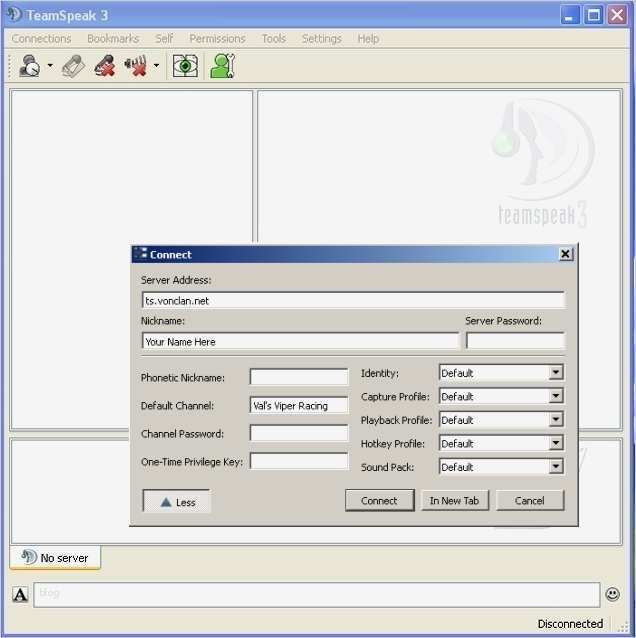Image resolution: width=636 pixels, height=638 pixels.
Task: Click the Disconnected status bar text
Action: [x=570, y=624]
